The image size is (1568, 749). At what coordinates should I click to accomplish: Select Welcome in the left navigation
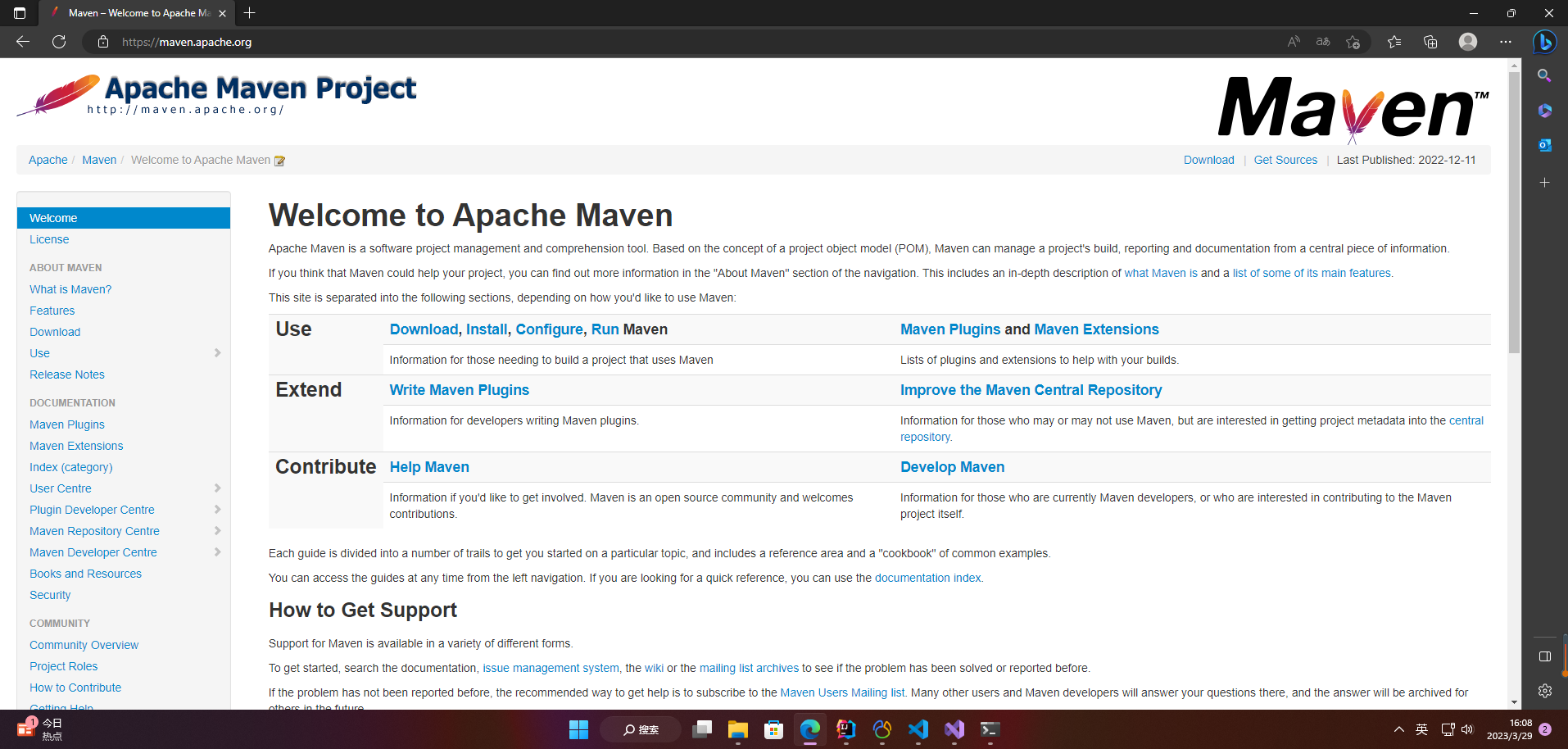[x=124, y=218]
